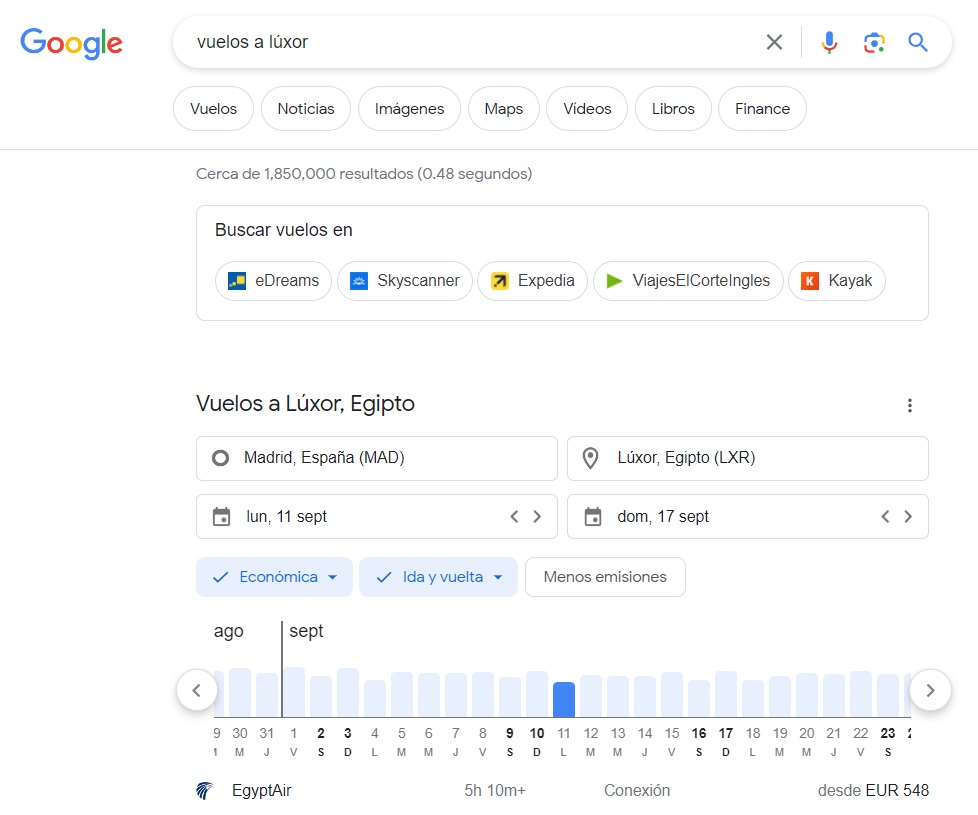Edit the origin field Madrid, España (MAD)
Viewport: 978px width, 815px height.
[x=377, y=458]
